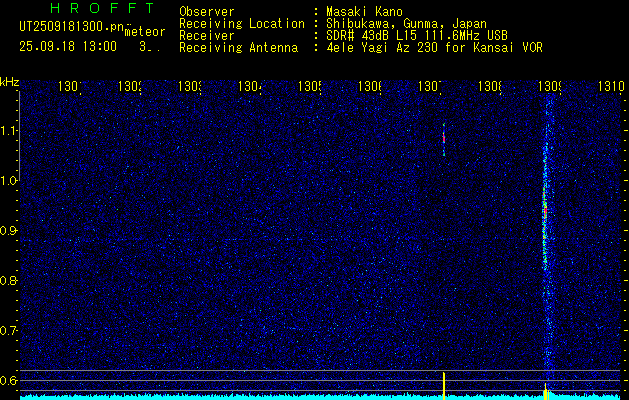Click the 1.0 kHz frequency tick
The width and height of the screenshot is (629, 400).
pyautogui.click(x=9, y=181)
